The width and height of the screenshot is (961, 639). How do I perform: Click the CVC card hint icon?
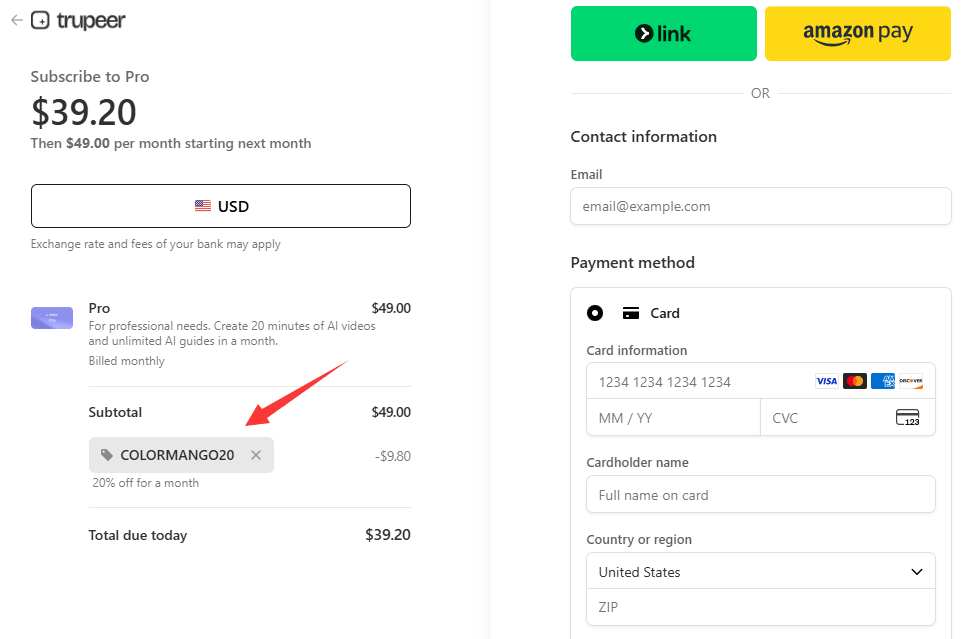coord(908,418)
